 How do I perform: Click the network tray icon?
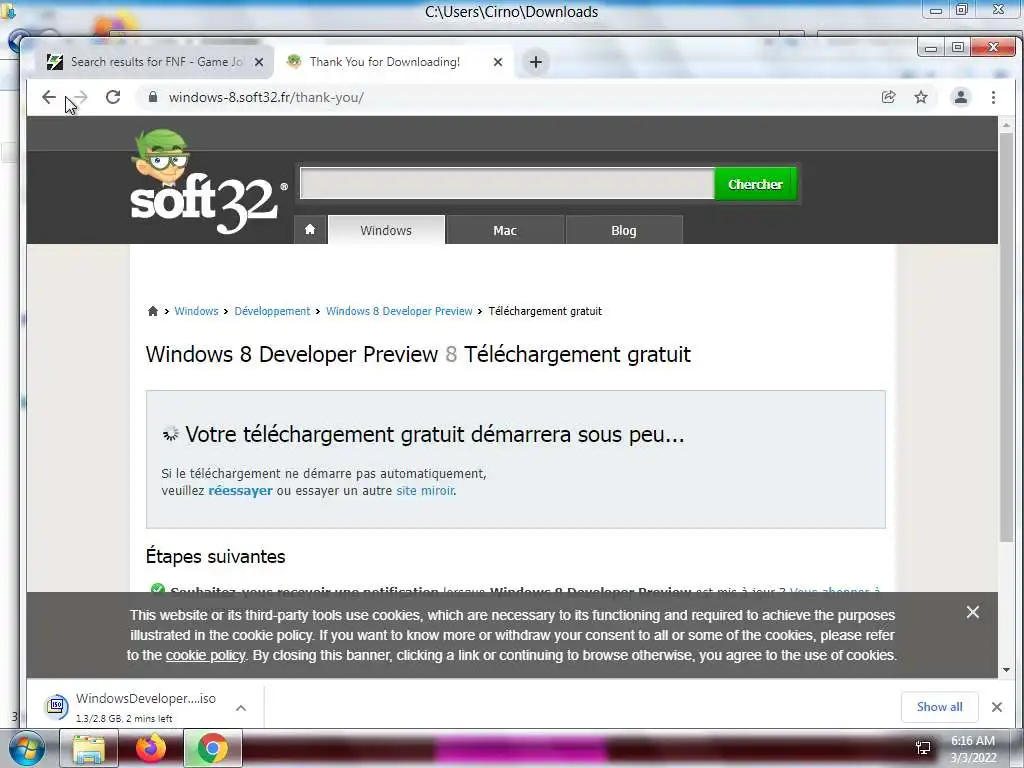click(x=923, y=748)
